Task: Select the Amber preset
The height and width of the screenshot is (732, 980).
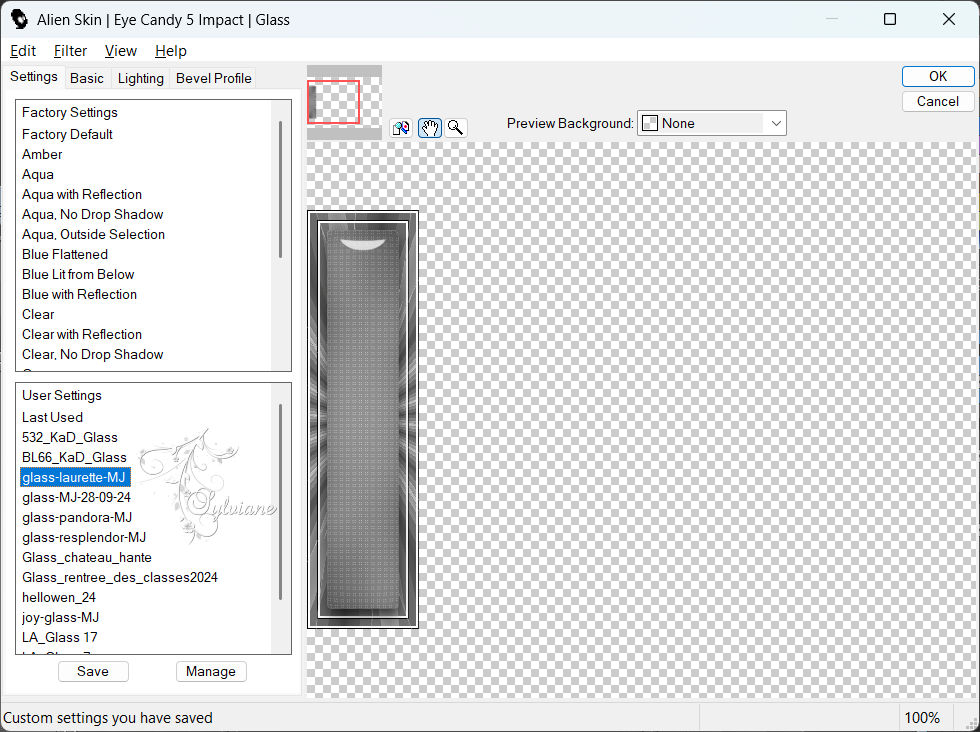Action: pyautogui.click(x=42, y=154)
